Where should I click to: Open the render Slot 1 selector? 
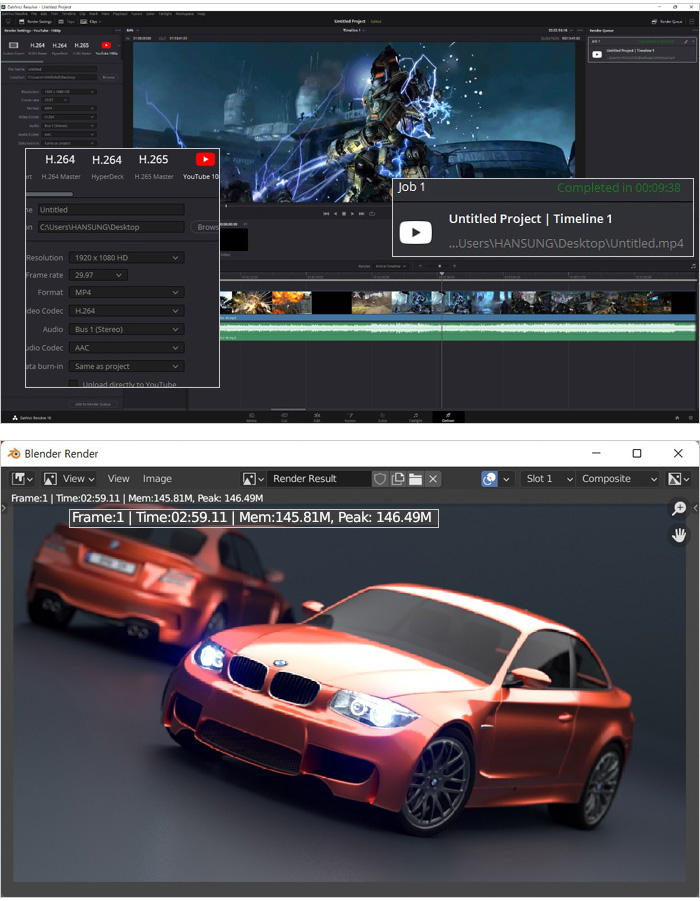(x=548, y=479)
